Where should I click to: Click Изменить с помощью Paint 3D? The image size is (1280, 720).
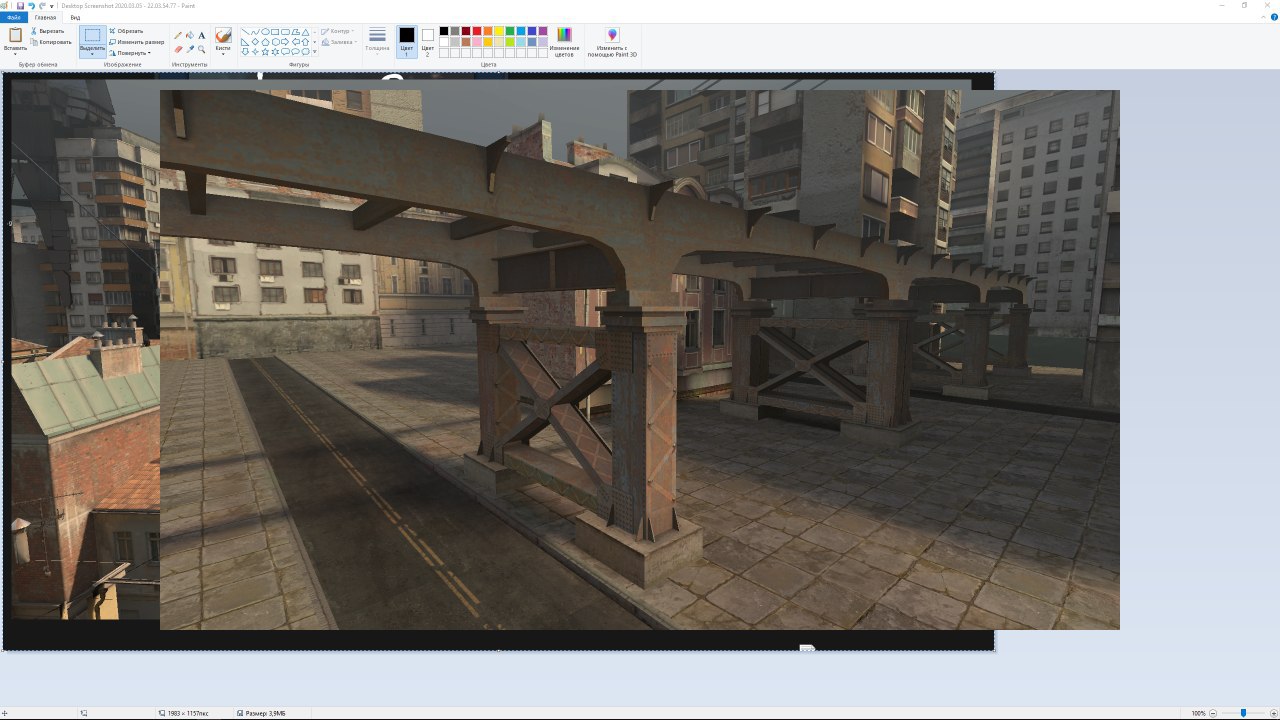coord(612,42)
